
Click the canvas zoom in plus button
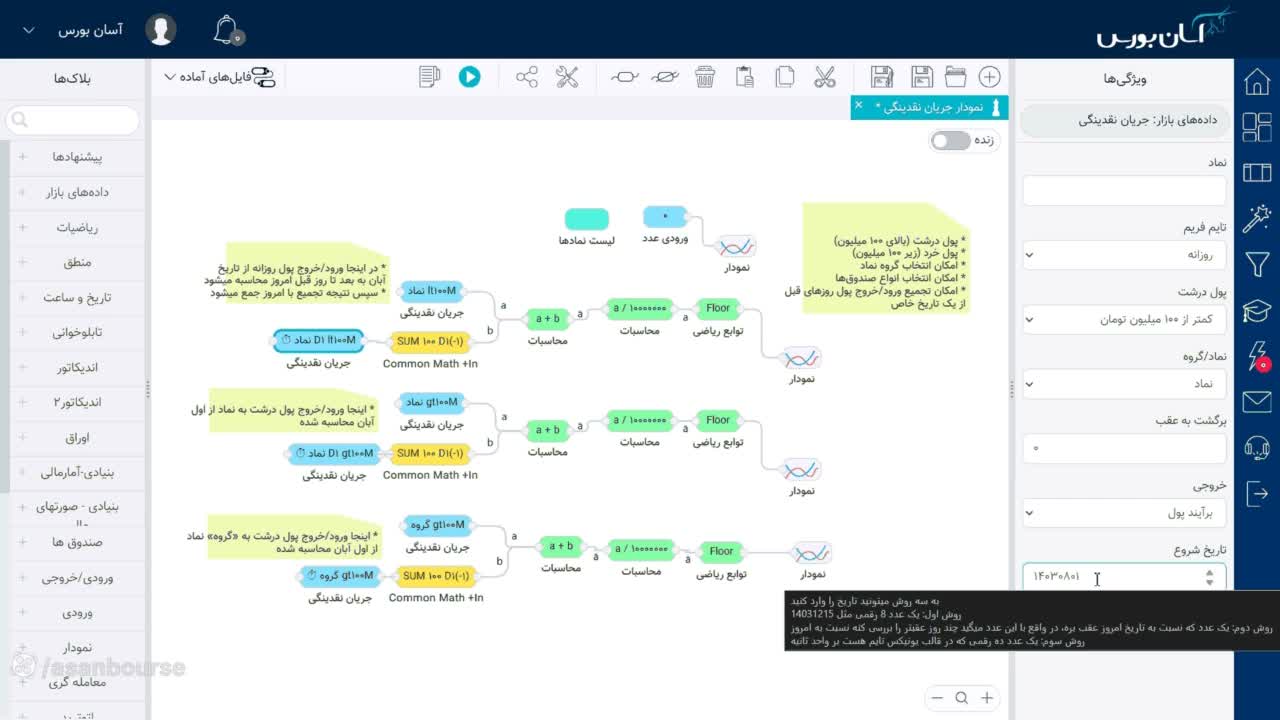[986, 698]
